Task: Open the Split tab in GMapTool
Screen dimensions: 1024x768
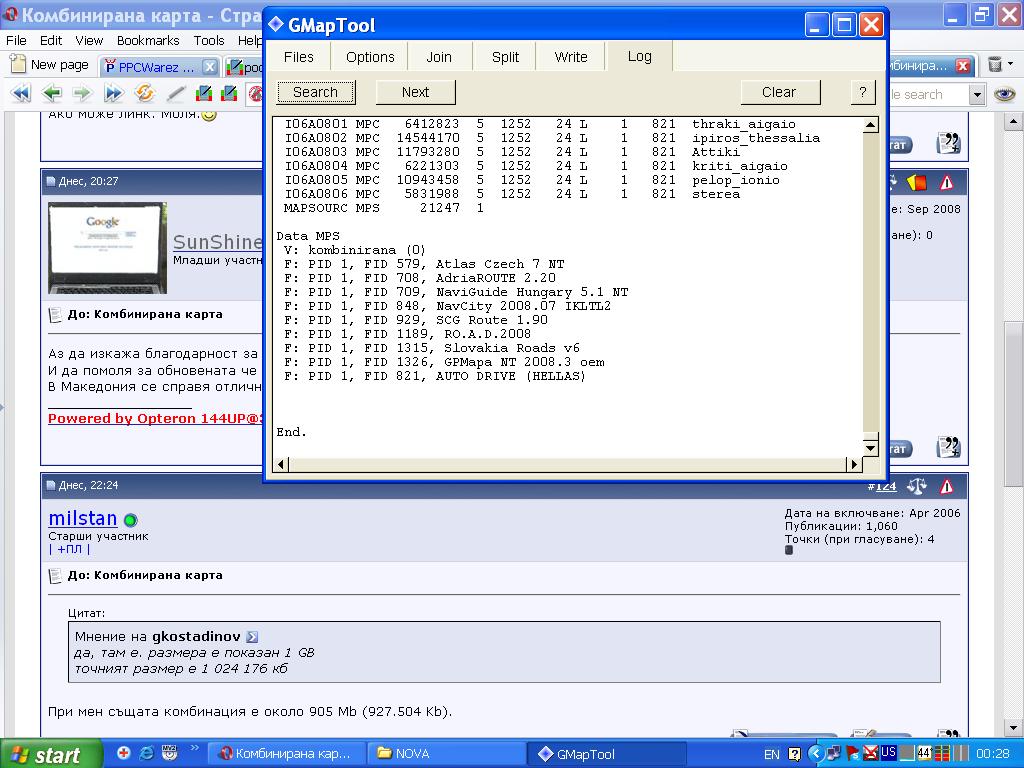Action: 505,57
